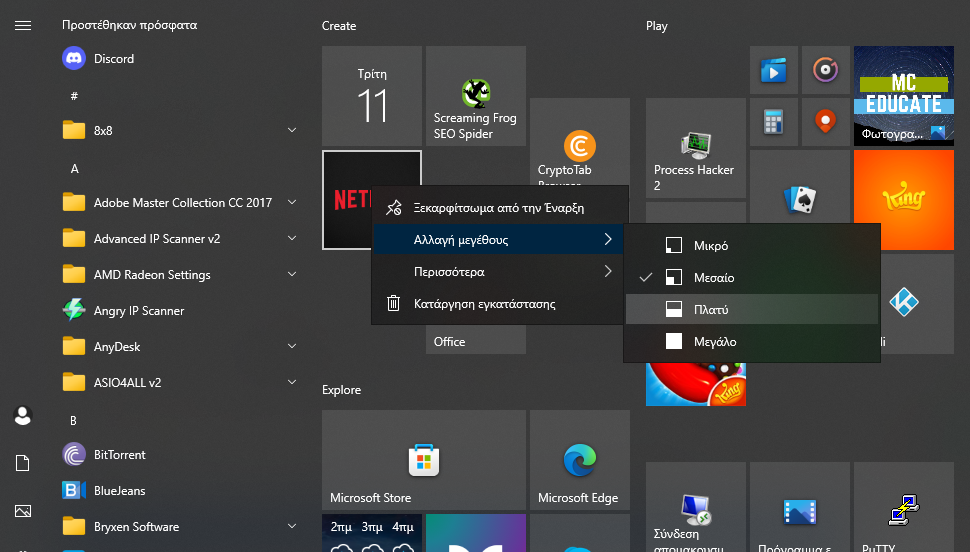Image resolution: width=970 pixels, height=552 pixels.
Task: Launch the Screaming Frog SEO Spider tile
Action: (x=475, y=96)
